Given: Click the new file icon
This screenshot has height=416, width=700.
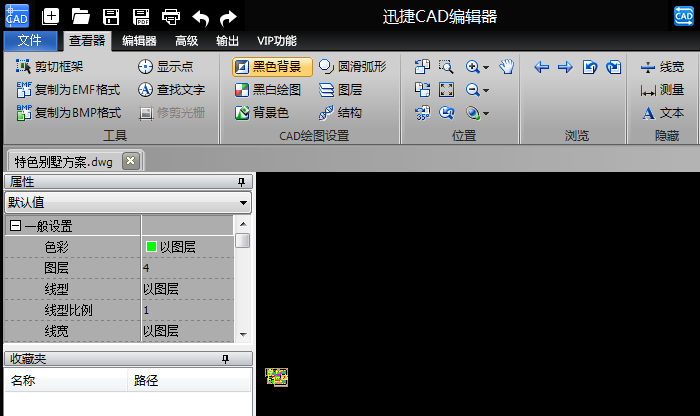Looking at the screenshot, I should tap(50, 17).
